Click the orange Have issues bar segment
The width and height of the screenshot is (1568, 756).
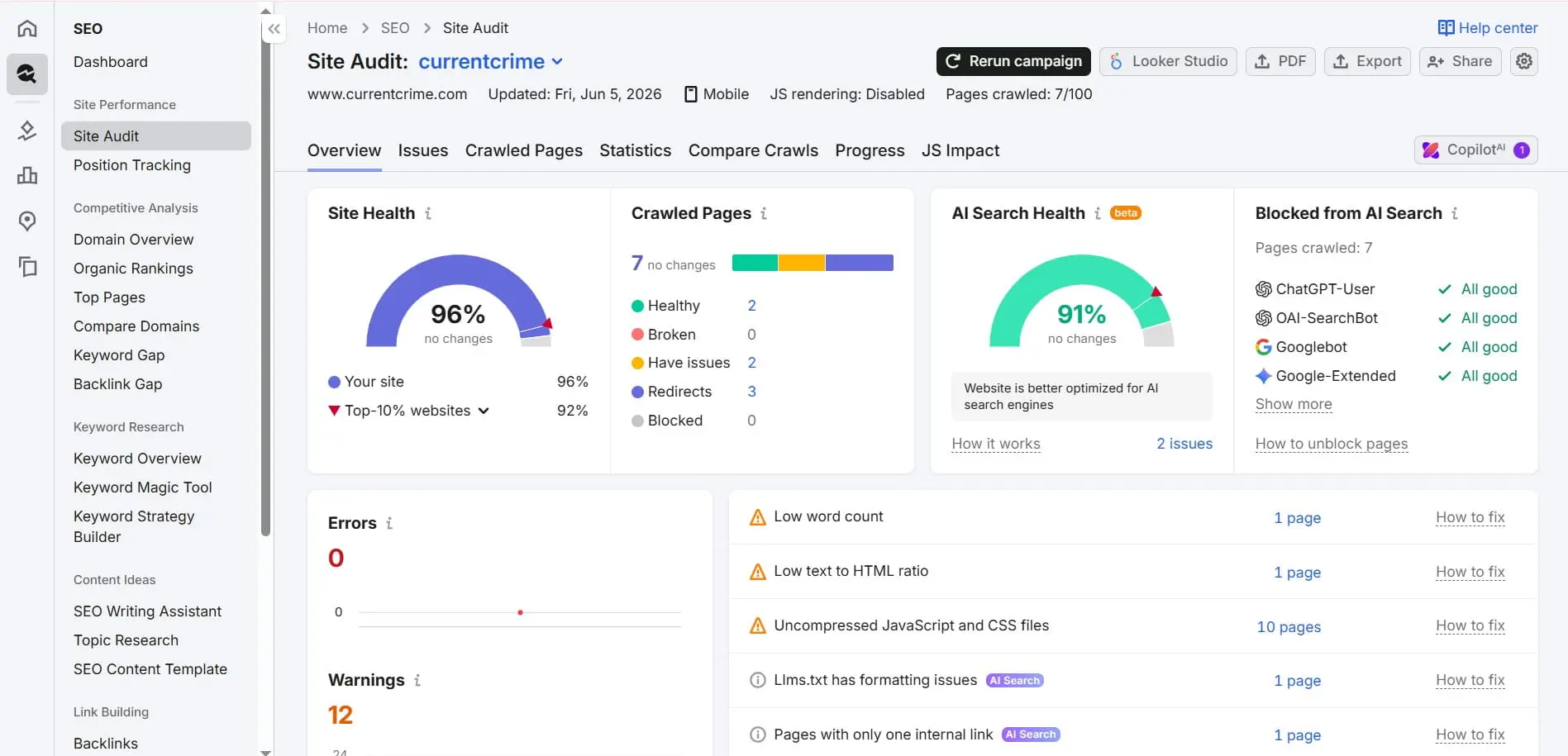(x=801, y=263)
